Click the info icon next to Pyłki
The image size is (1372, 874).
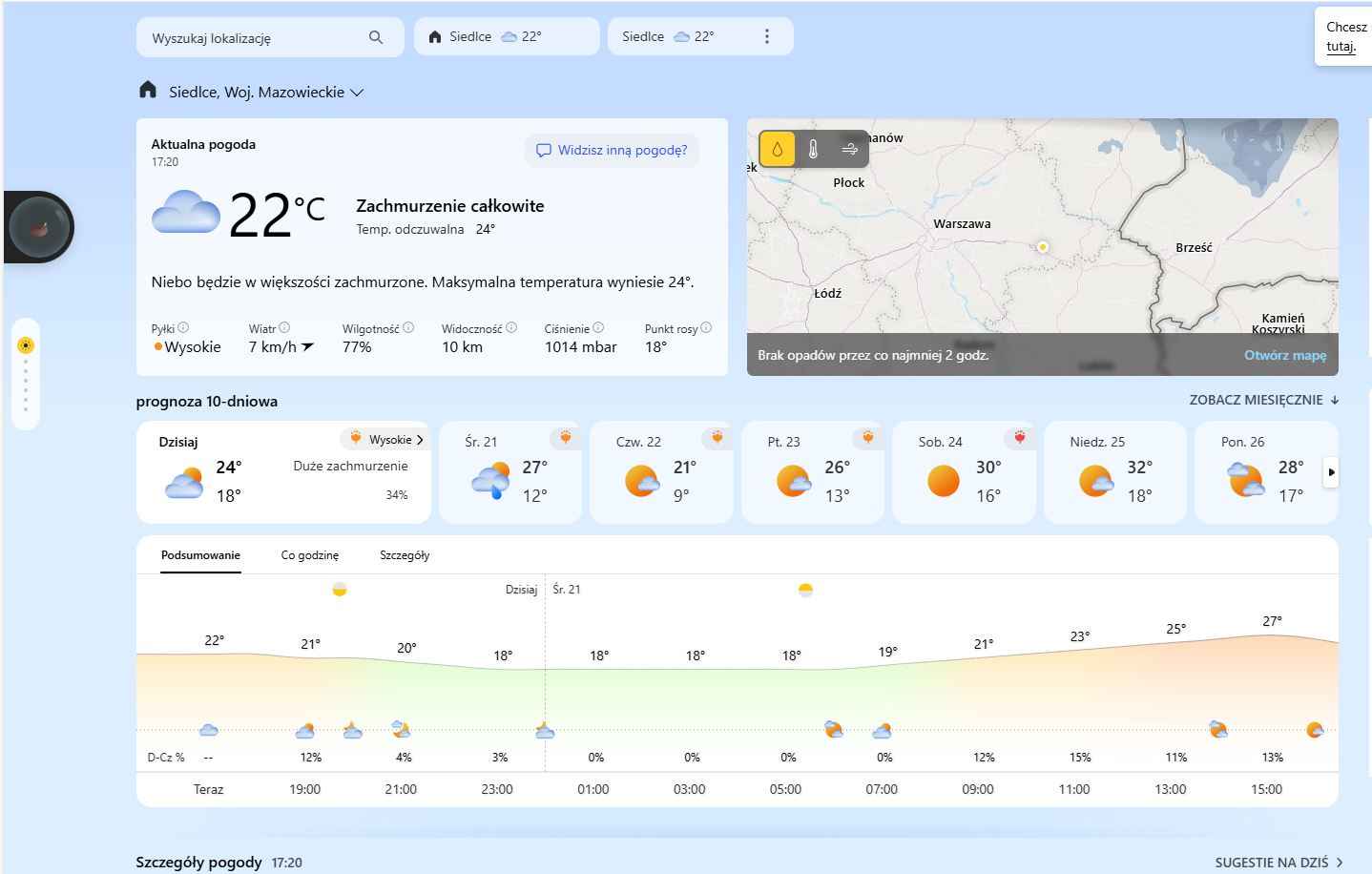tap(183, 327)
